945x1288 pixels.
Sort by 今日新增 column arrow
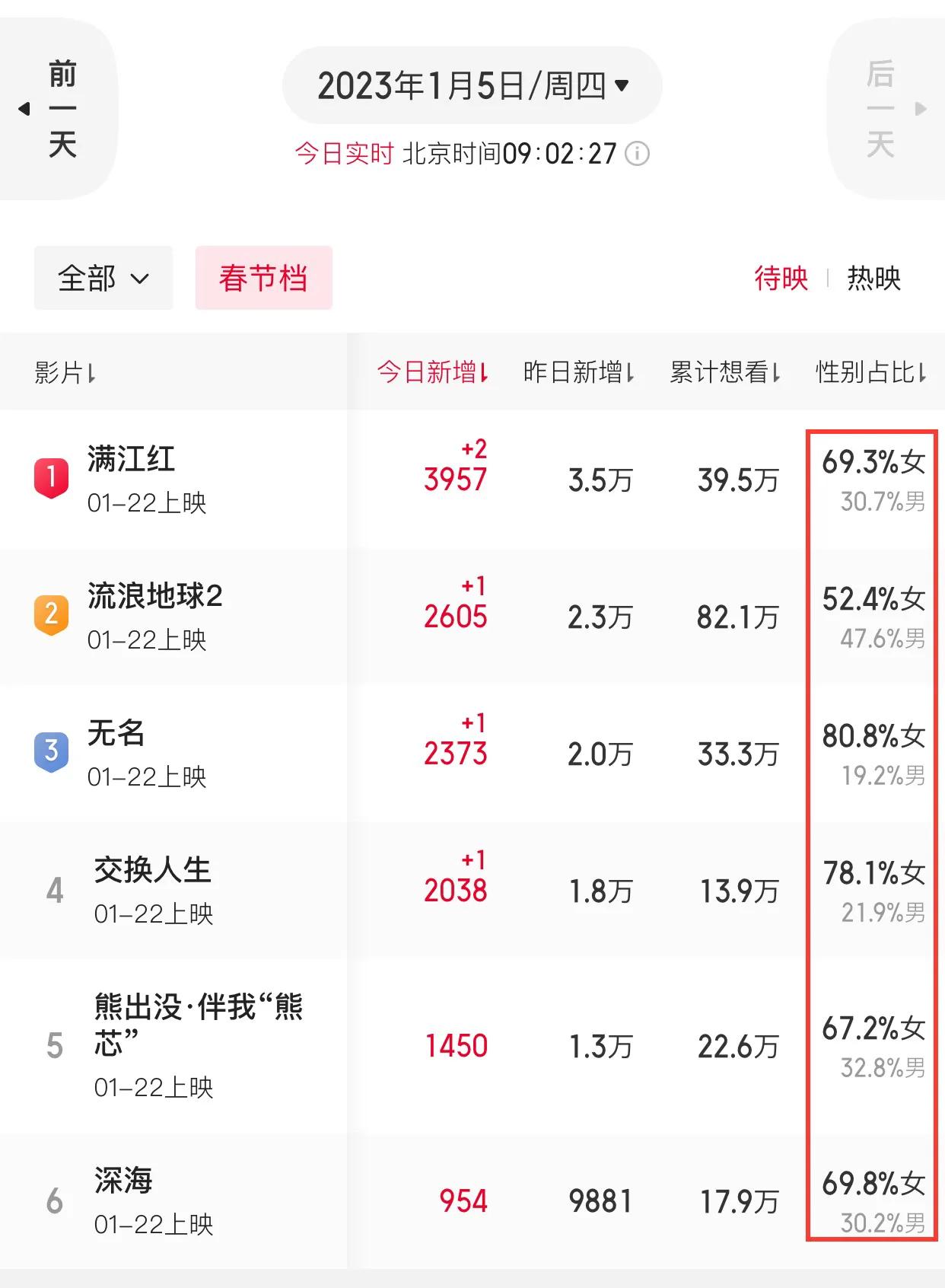483,372
